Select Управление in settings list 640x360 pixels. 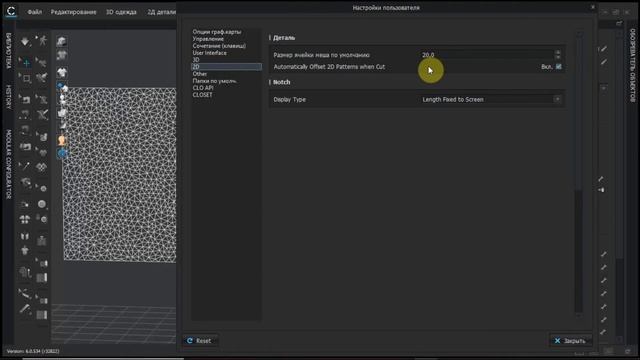pos(208,39)
